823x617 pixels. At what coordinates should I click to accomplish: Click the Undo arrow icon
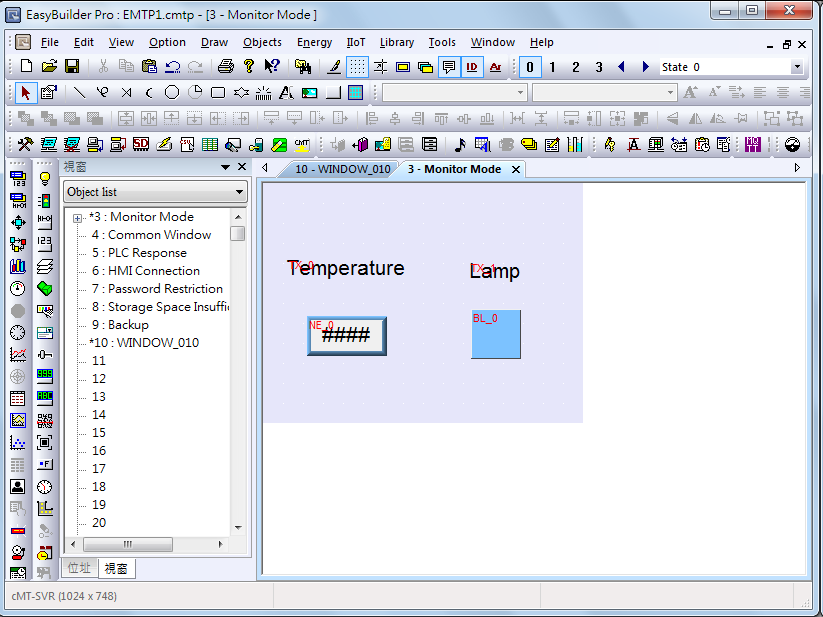[173, 67]
